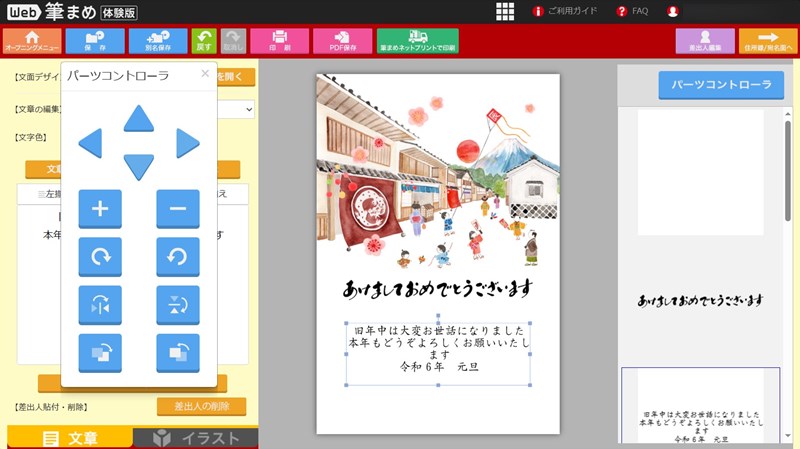Click the user account icon

(672, 11)
